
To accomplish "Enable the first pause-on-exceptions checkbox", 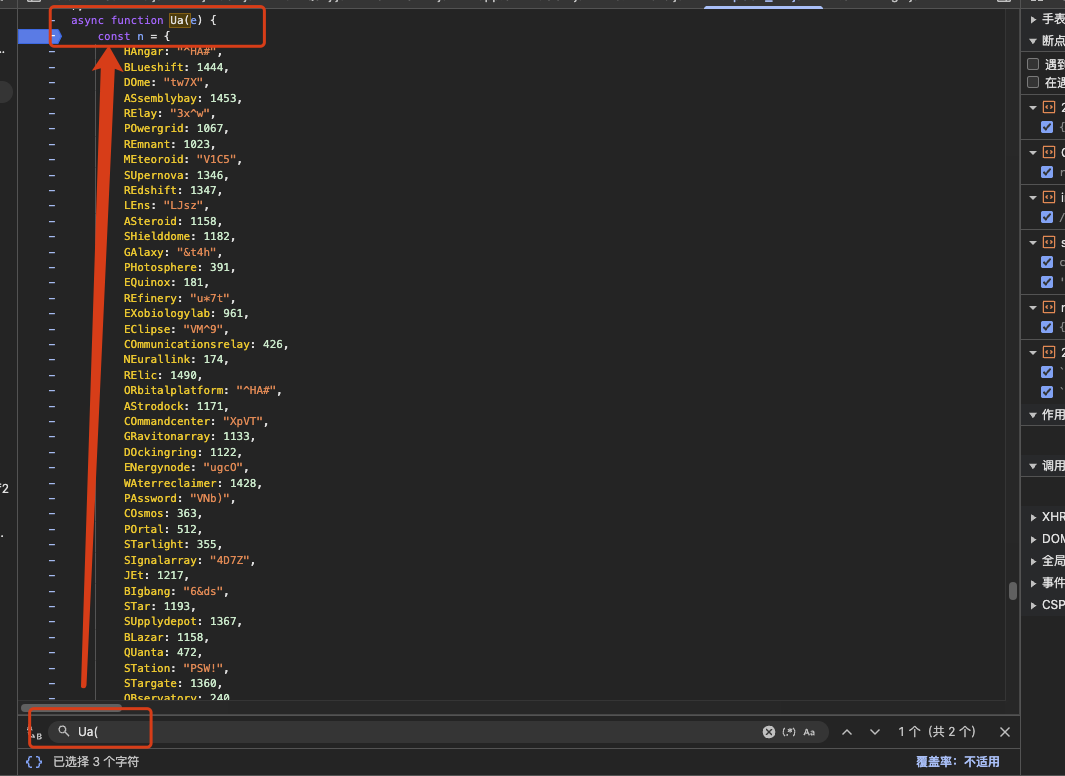I will pyautogui.click(x=1034, y=64).
